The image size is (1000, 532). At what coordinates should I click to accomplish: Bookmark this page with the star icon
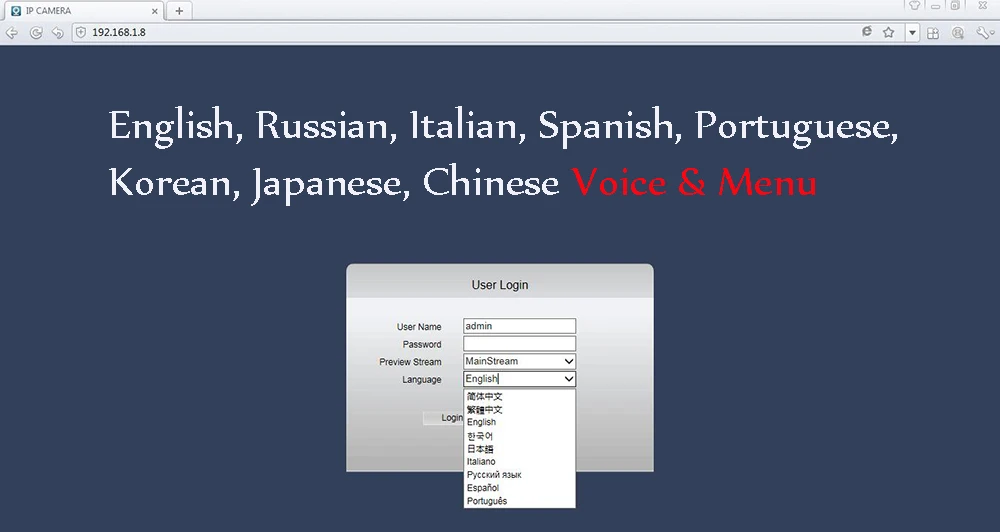click(x=888, y=32)
